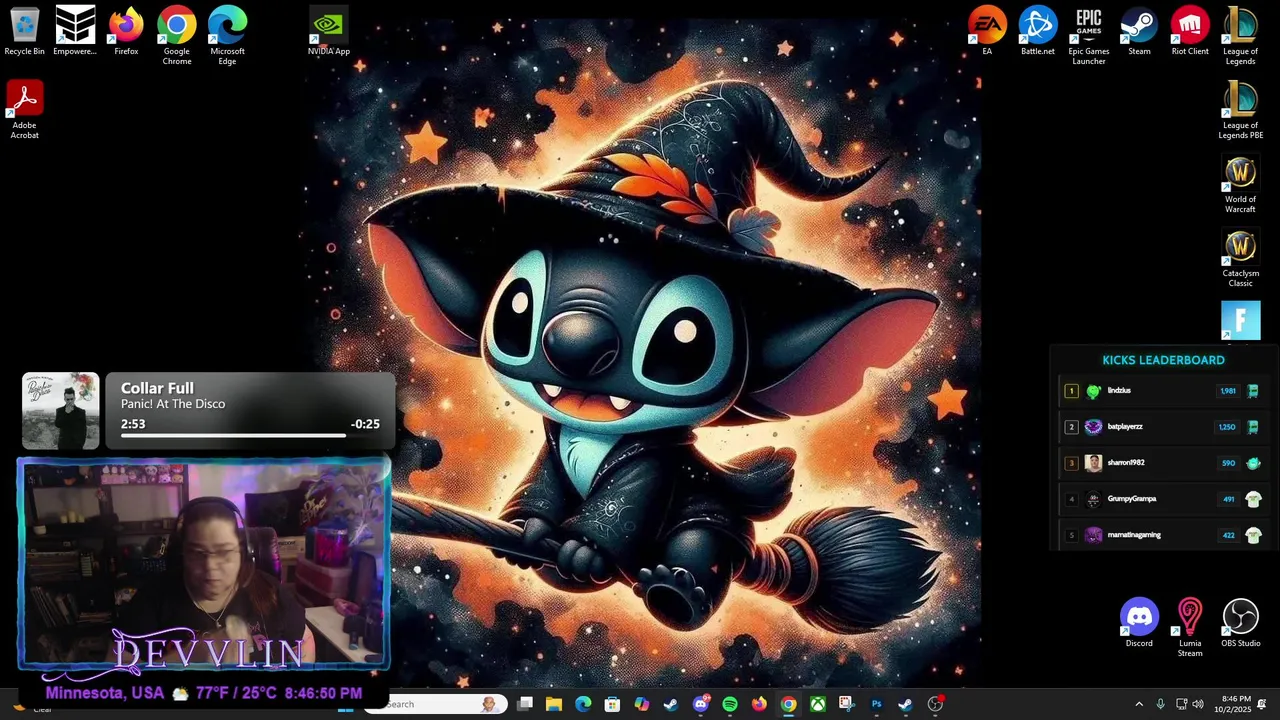Open network settings from the system tray
Screen dimensions: 1280x720
(1181, 704)
